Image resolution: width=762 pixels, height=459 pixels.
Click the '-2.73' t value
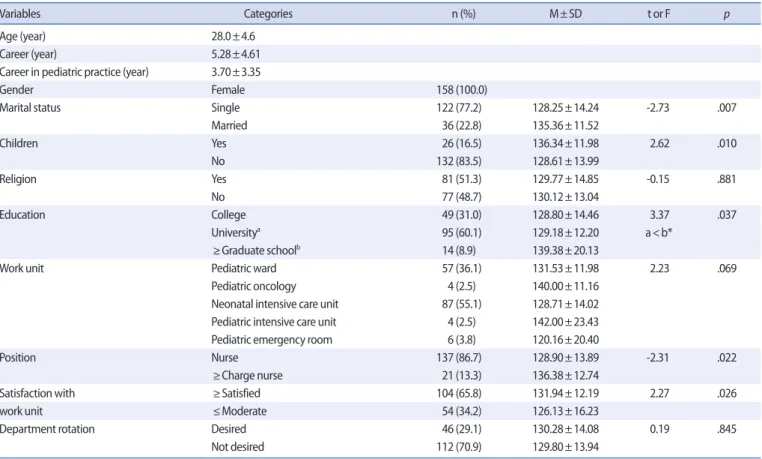pyautogui.click(x=658, y=108)
